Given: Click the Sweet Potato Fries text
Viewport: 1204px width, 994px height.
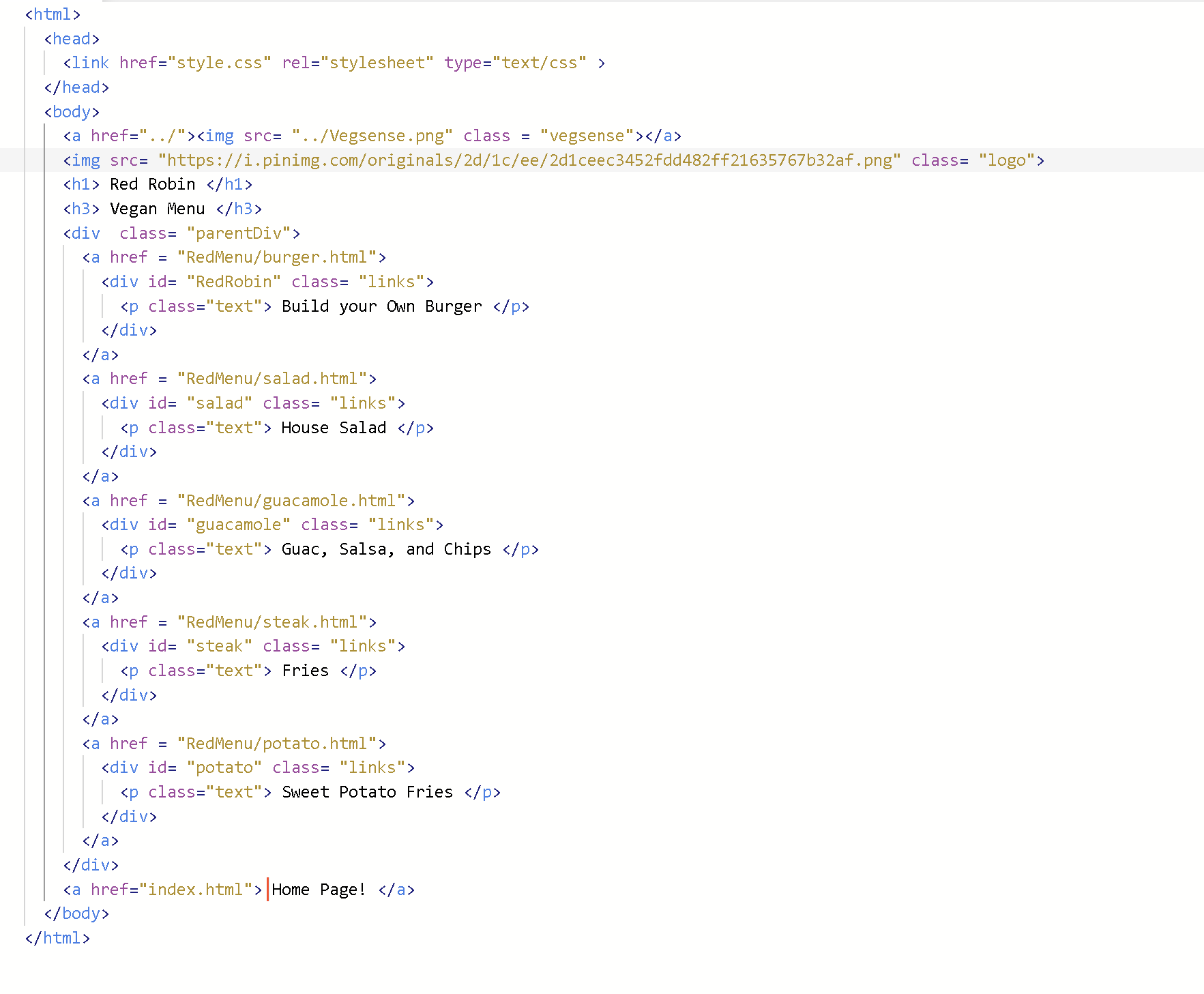Looking at the screenshot, I should click(368, 792).
